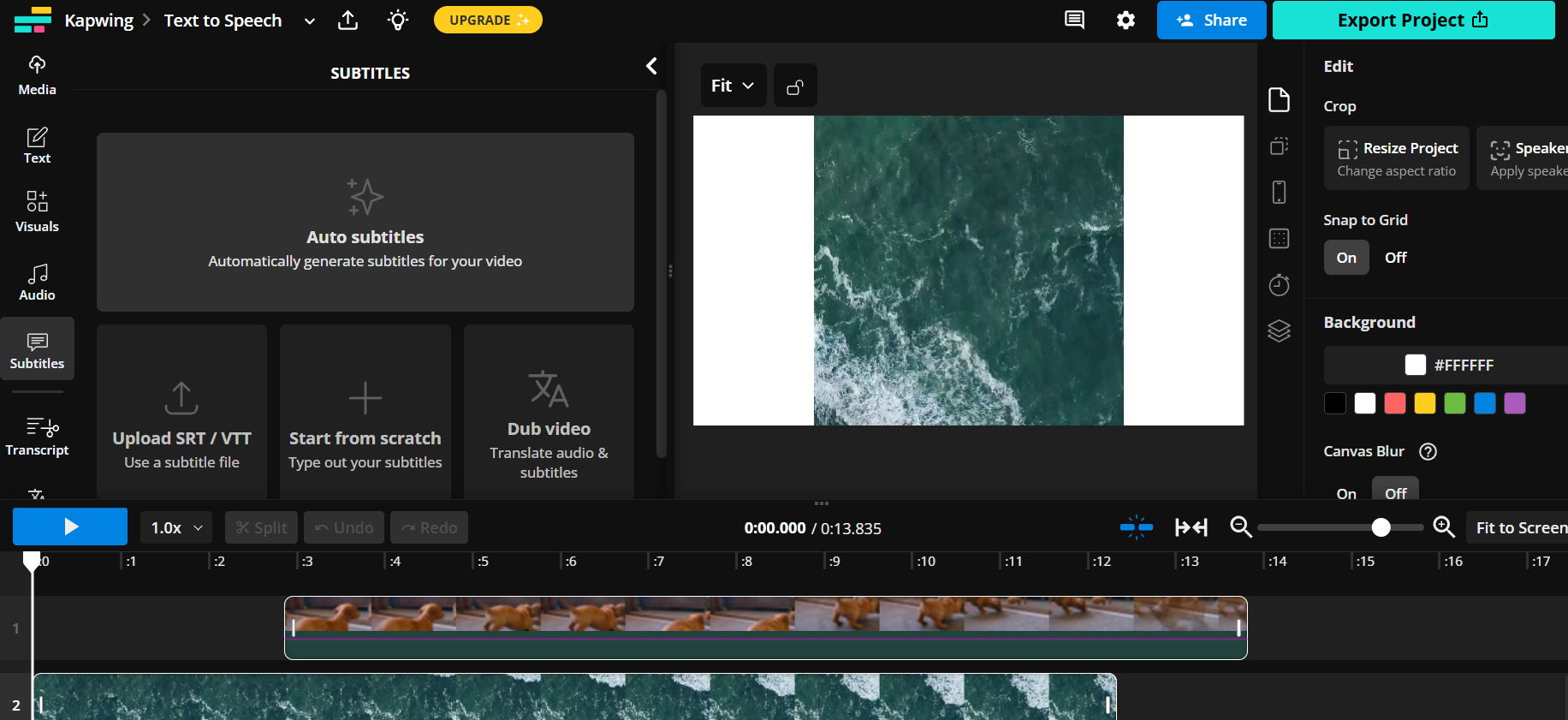Screen dimensions: 1568x720
Task: Pick the green background swatch
Action: (x=1455, y=403)
